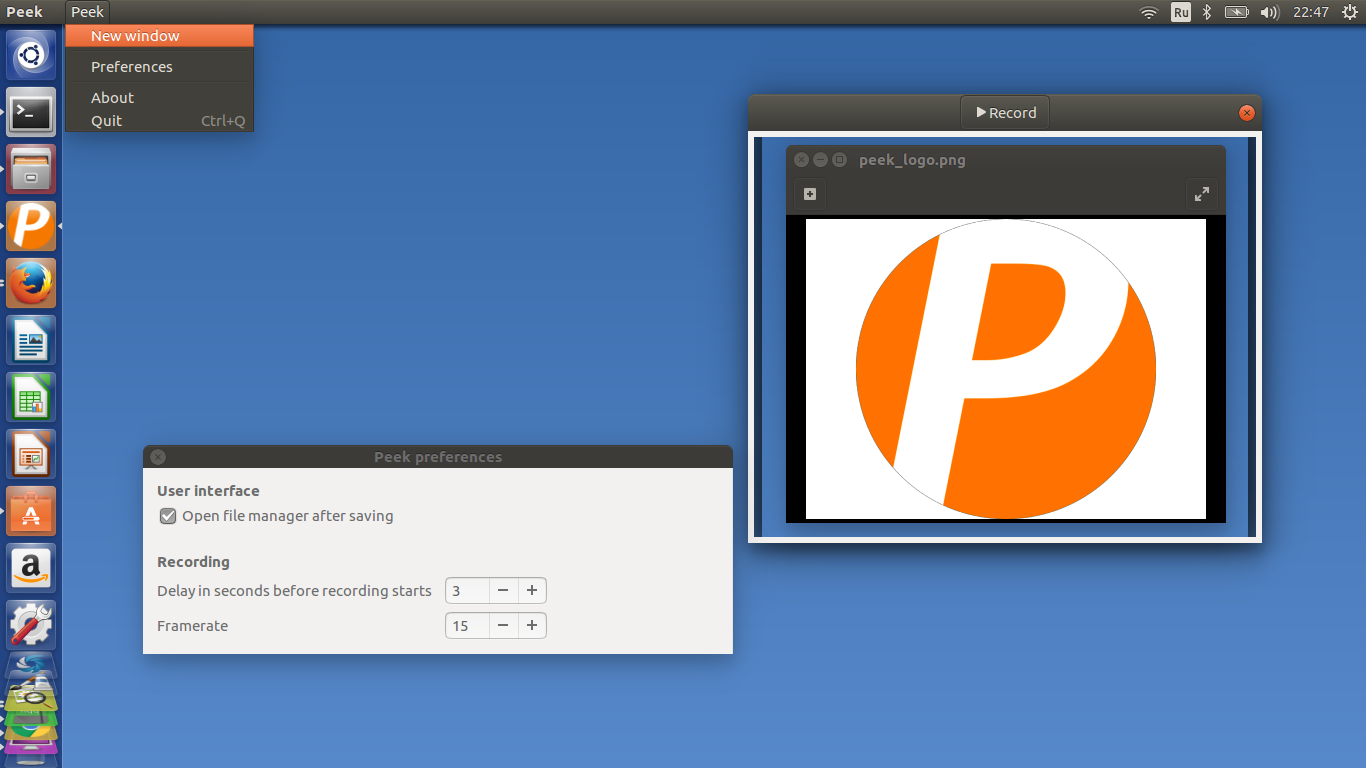Open LibreOffice Calc from the dock
1366x768 pixels.
[x=31, y=397]
